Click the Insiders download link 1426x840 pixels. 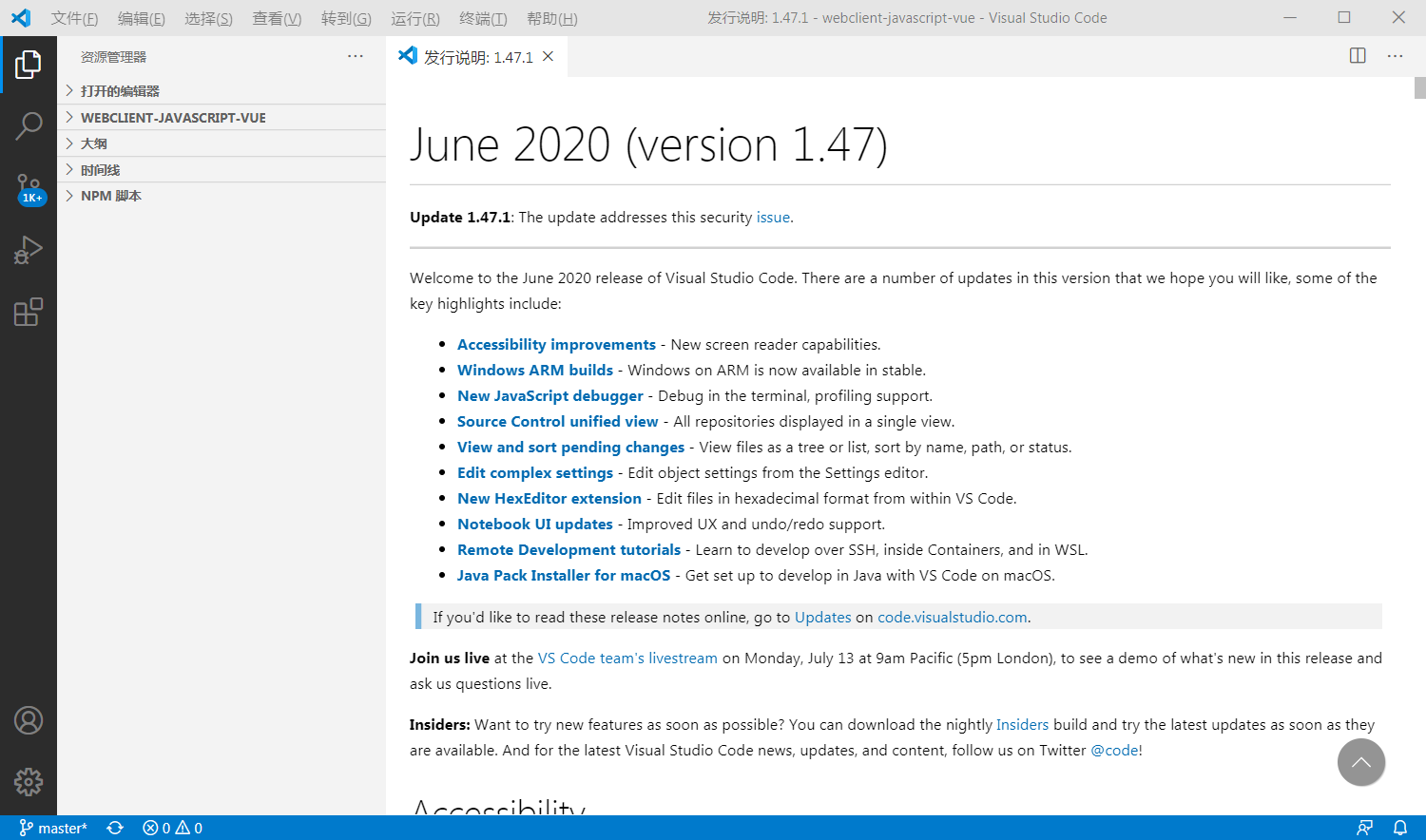1022,725
